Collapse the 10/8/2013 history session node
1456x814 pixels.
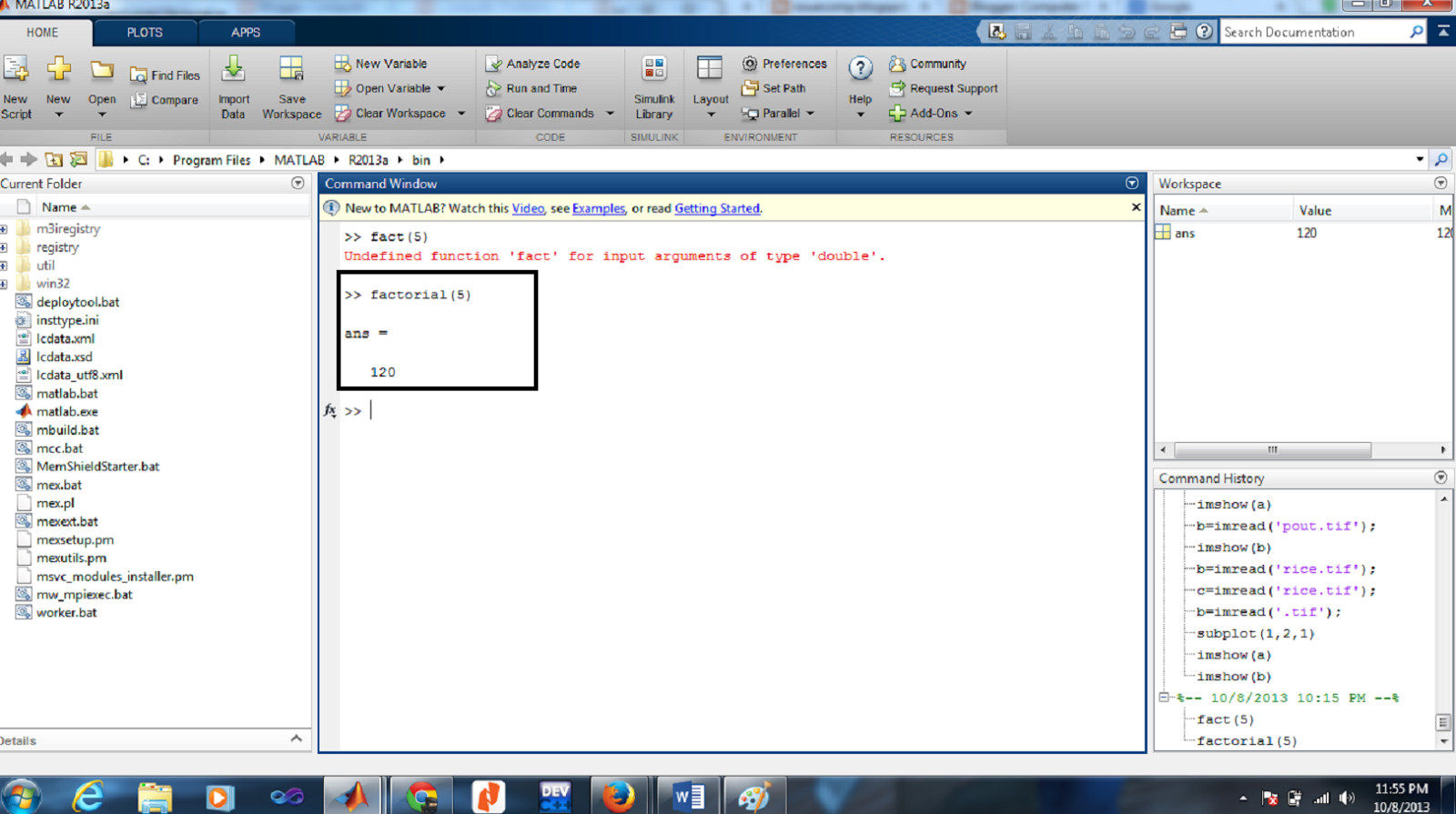click(1164, 698)
